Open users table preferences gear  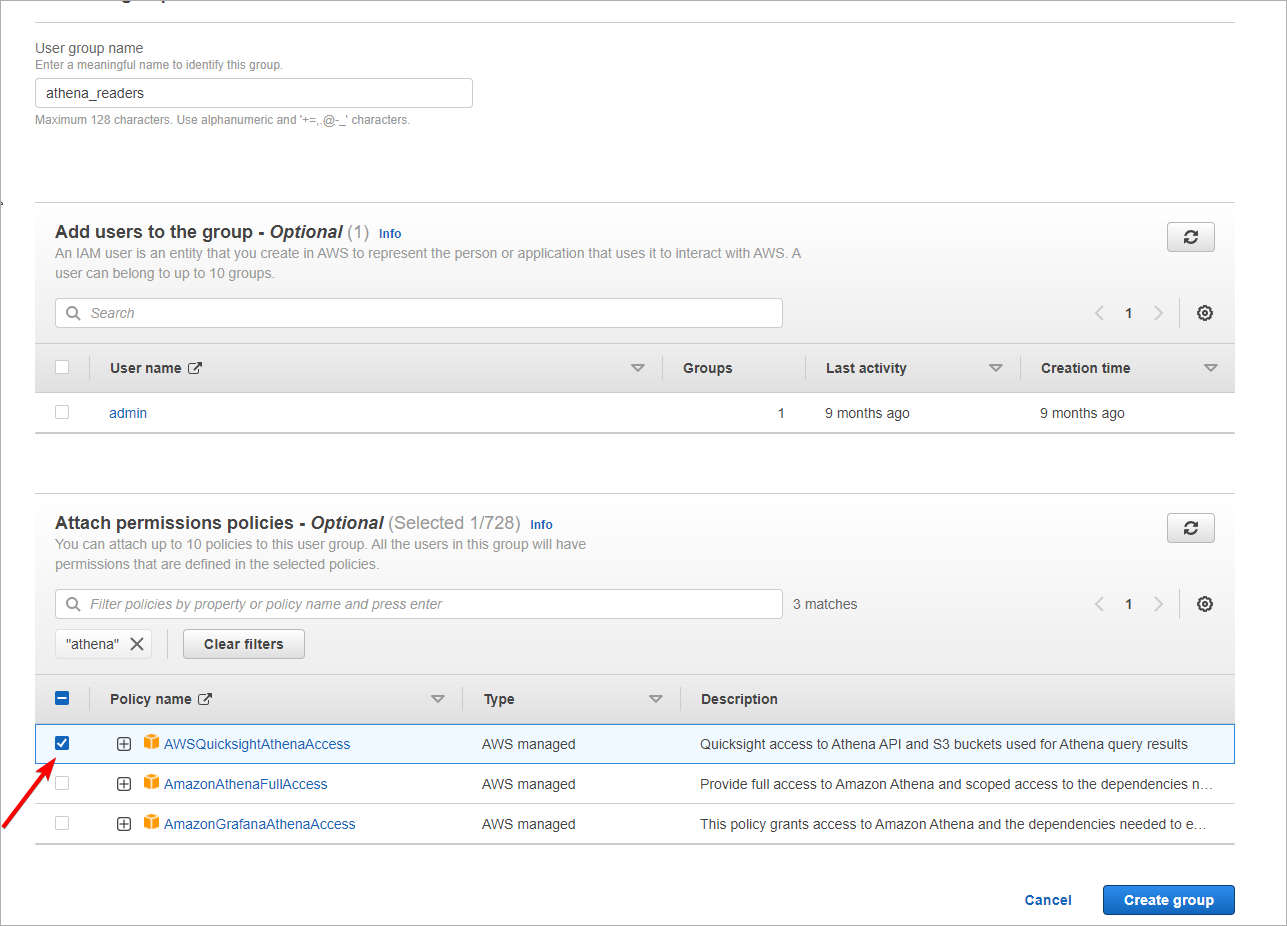[1204, 313]
